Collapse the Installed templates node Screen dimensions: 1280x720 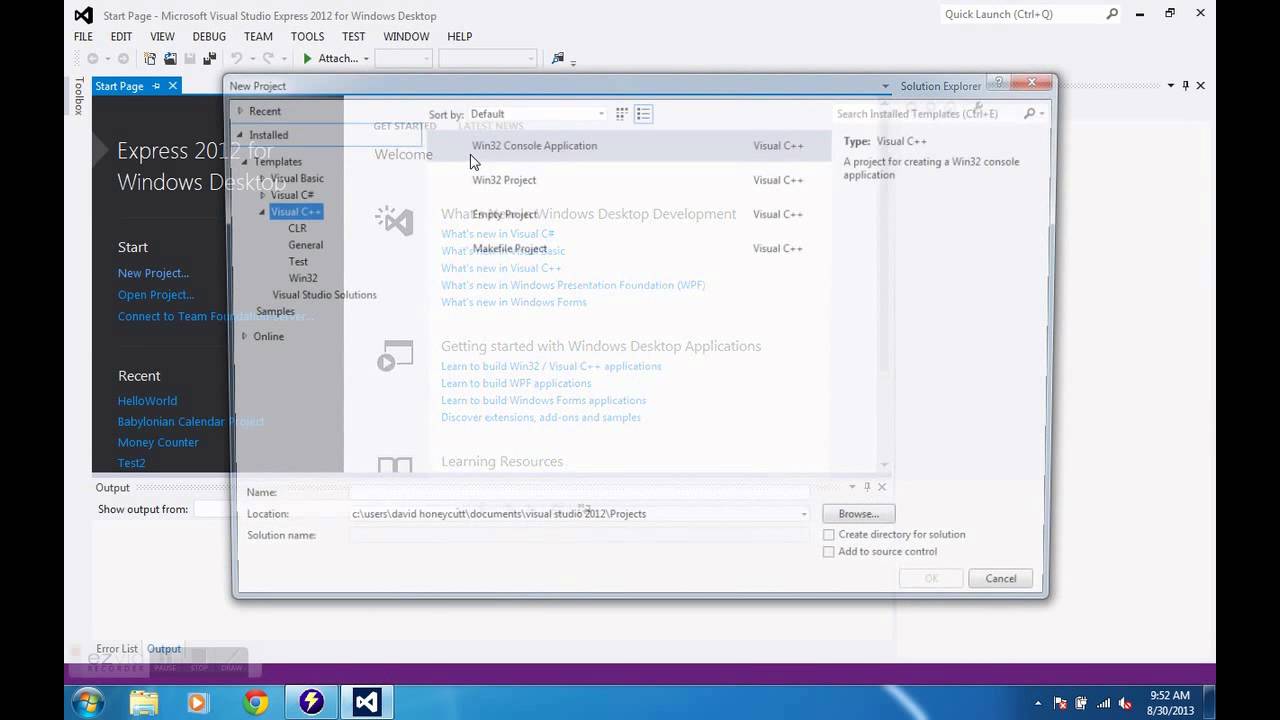click(x=239, y=135)
